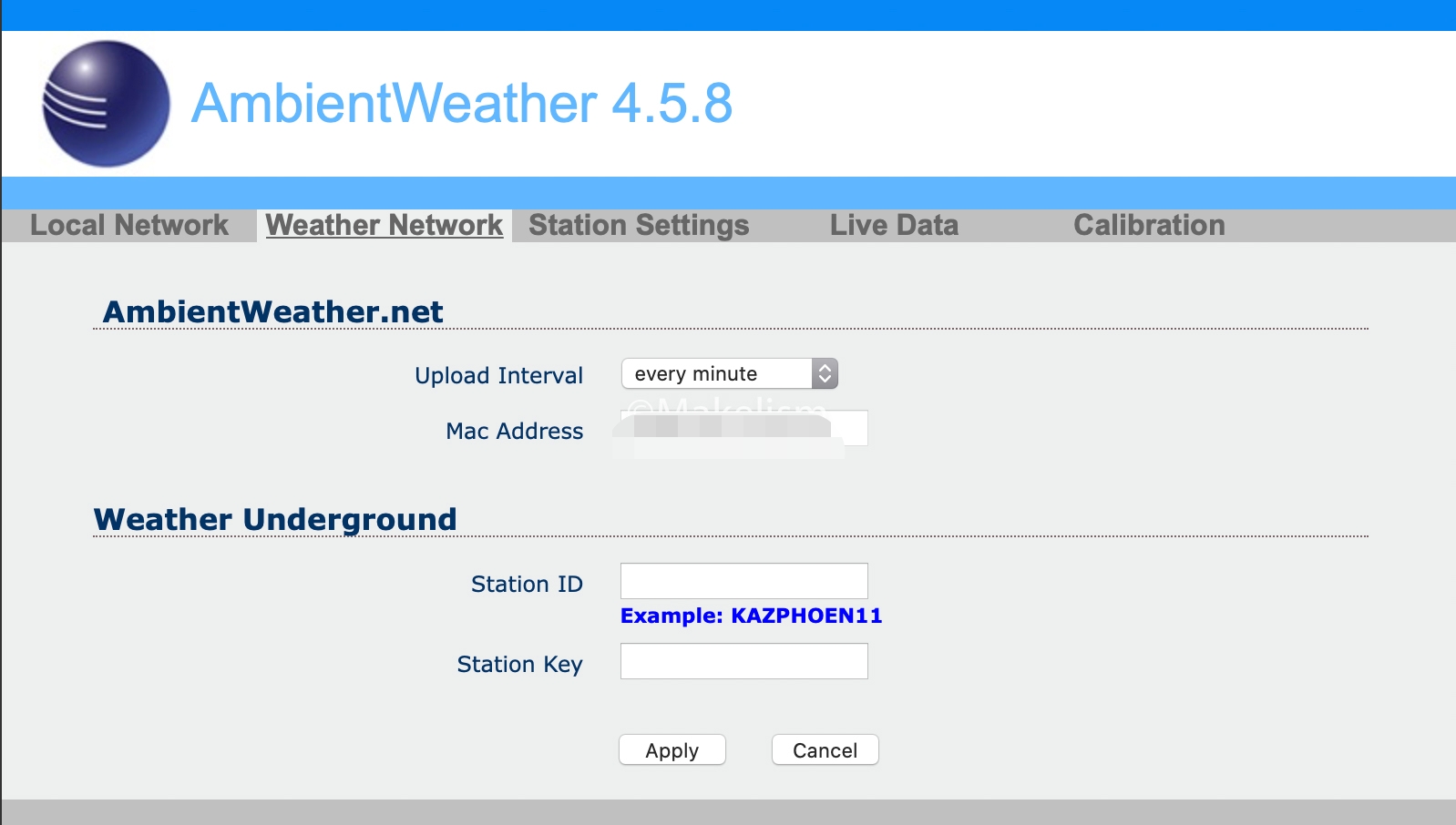Go to the Calibration tab

(1149, 225)
